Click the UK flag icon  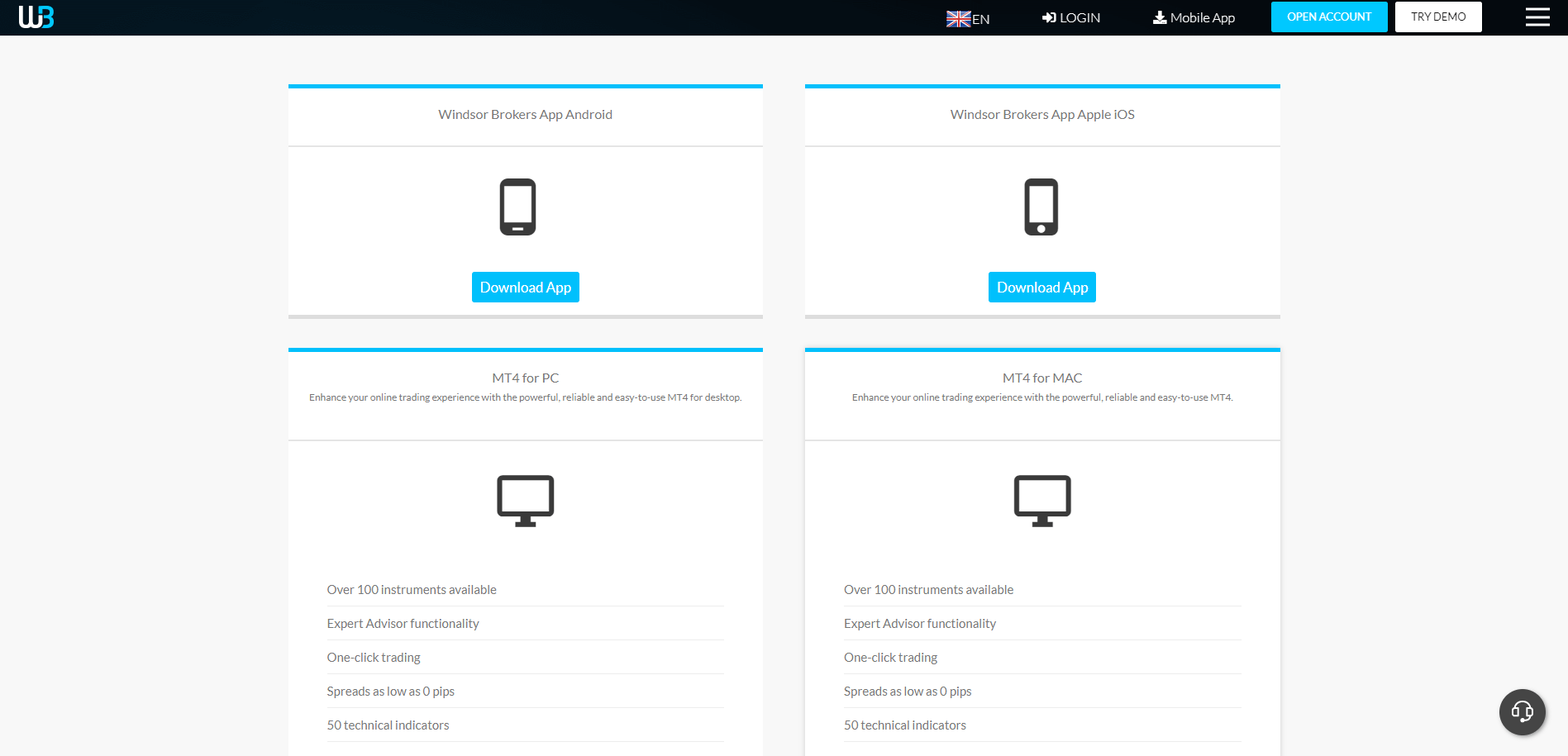(x=959, y=19)
